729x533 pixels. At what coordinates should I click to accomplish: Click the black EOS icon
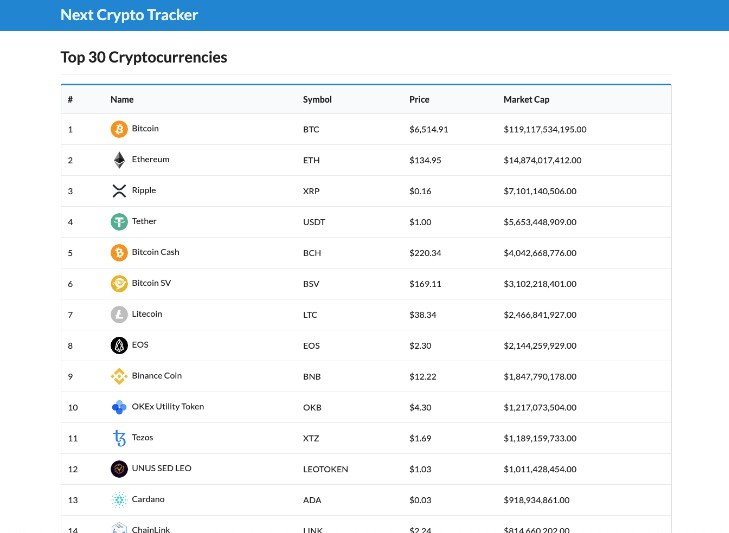119,346
